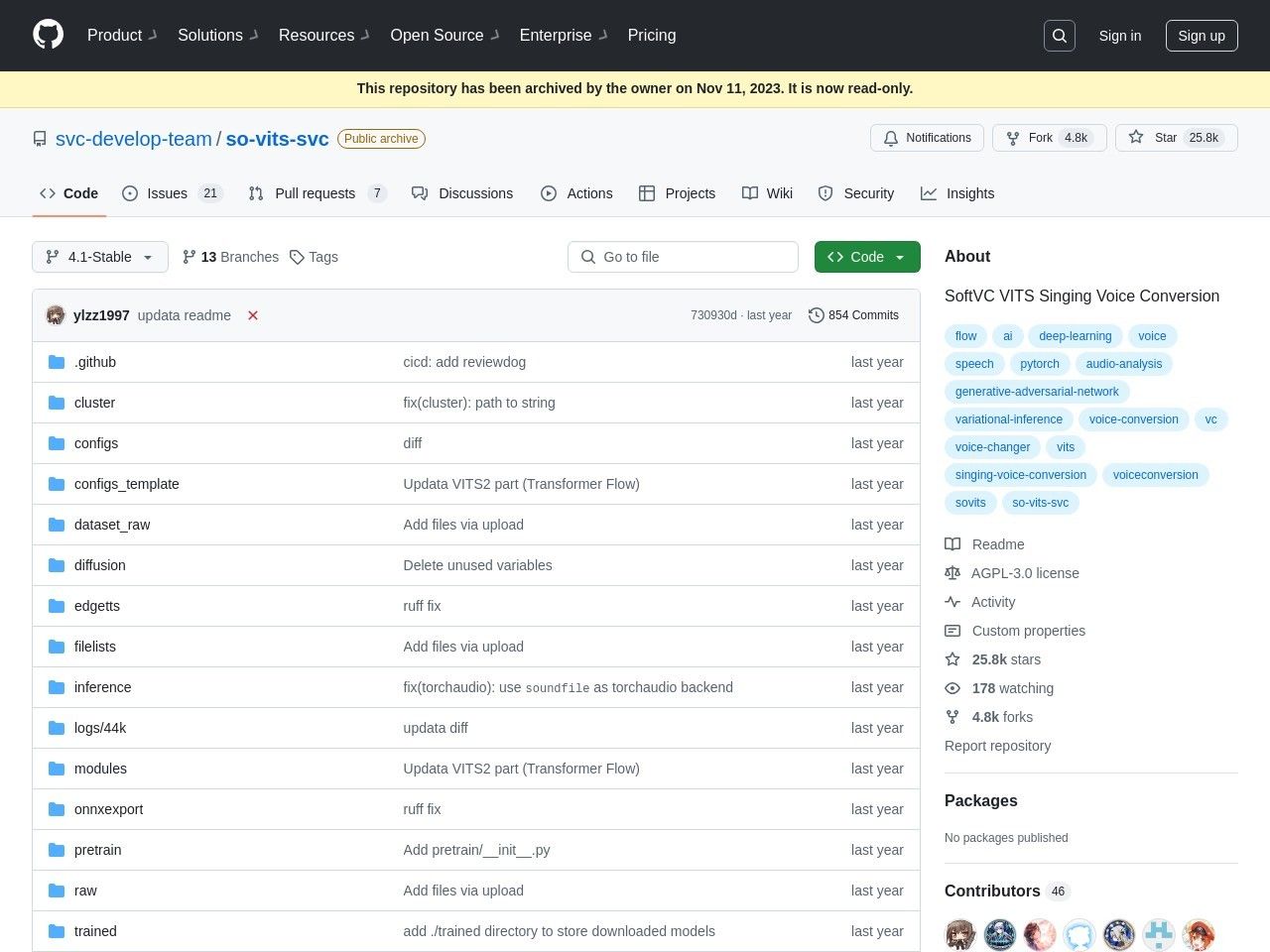Screen dimensions: 1270x952
Task: Expand the Solutions menu
Action: click(218, 35)
